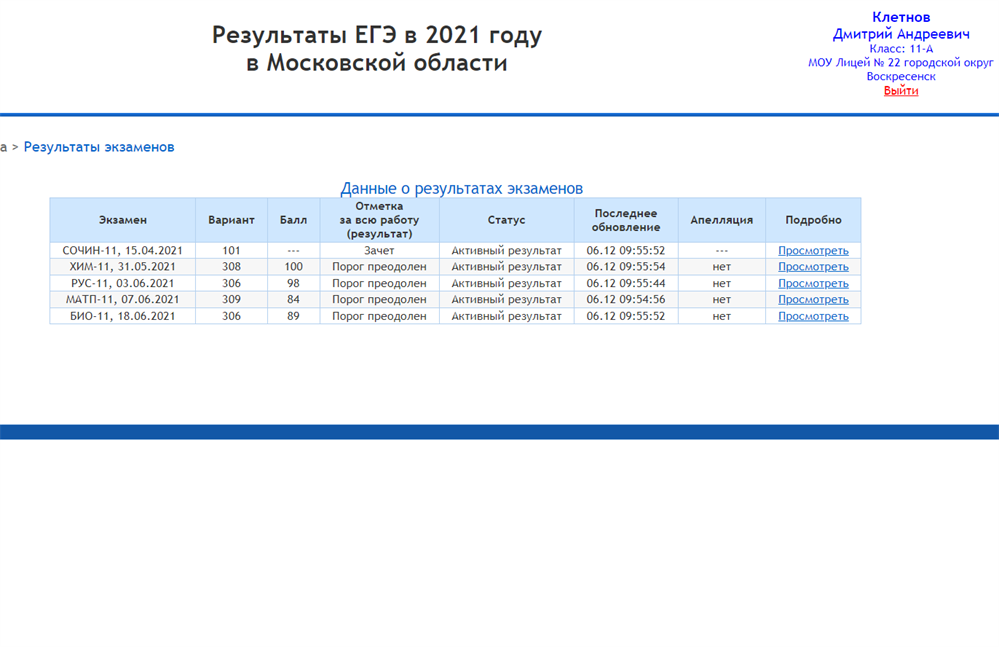View details of БИО-11 exam

click(813, 316)
